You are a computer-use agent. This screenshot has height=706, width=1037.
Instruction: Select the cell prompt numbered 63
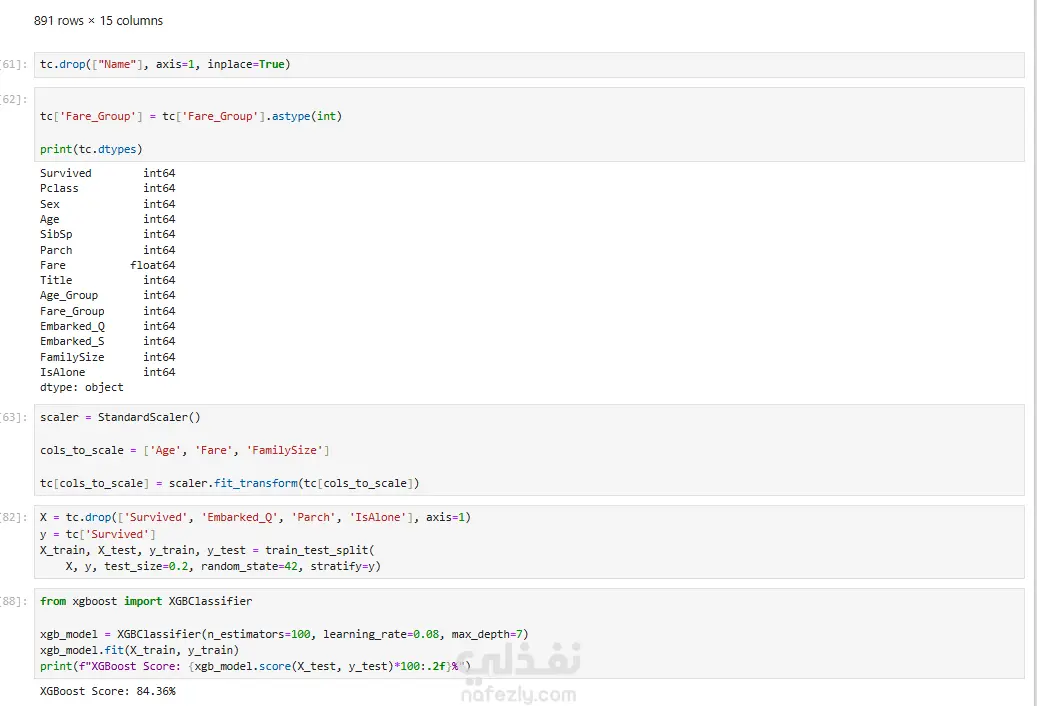point(14,418)
